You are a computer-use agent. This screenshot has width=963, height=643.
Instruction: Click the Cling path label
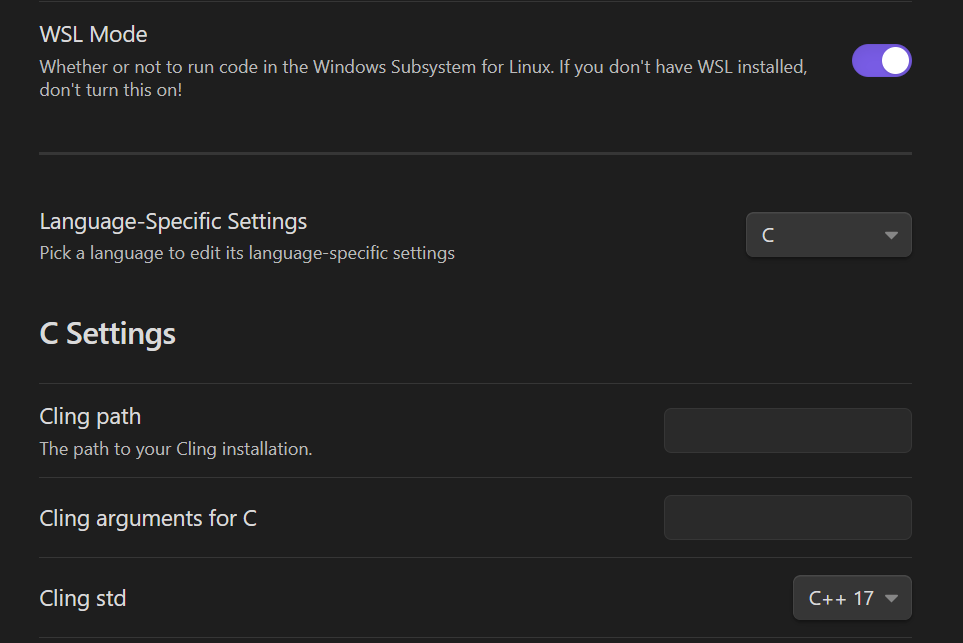pos(90,416)
